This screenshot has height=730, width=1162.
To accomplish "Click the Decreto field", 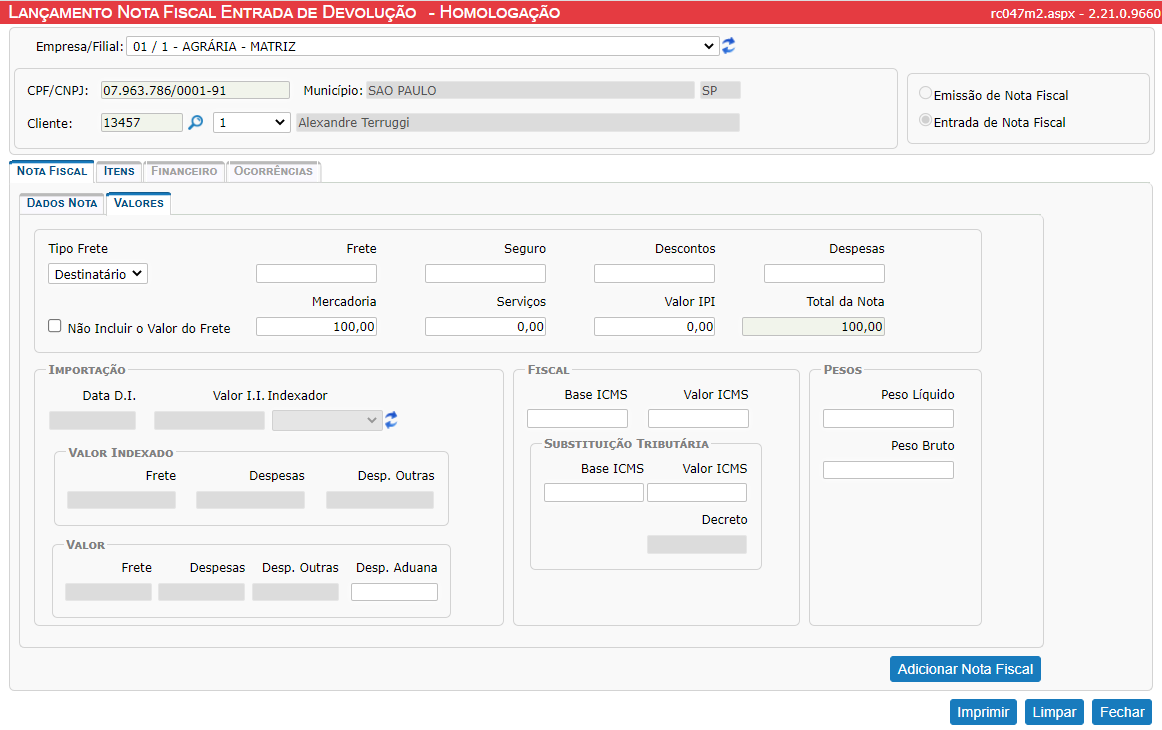I will 697,545.
